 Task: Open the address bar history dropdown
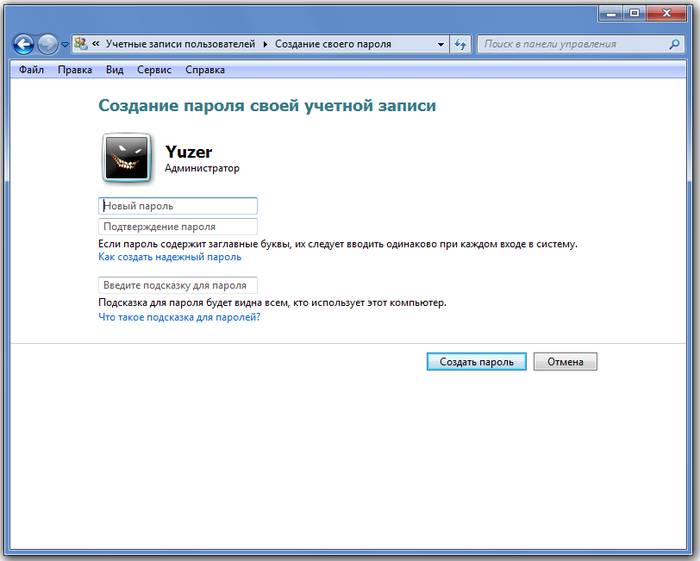(441, 44)
